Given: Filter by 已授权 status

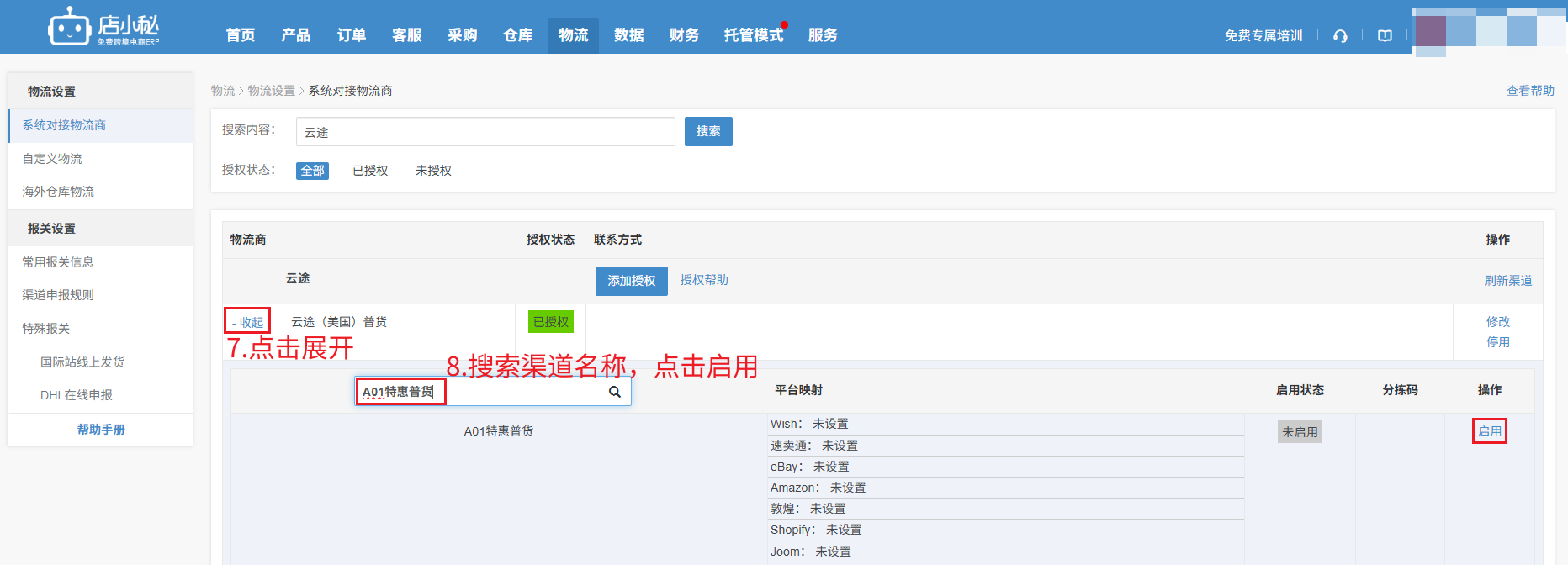Looking at the screenshot, I should pos(370,171).
